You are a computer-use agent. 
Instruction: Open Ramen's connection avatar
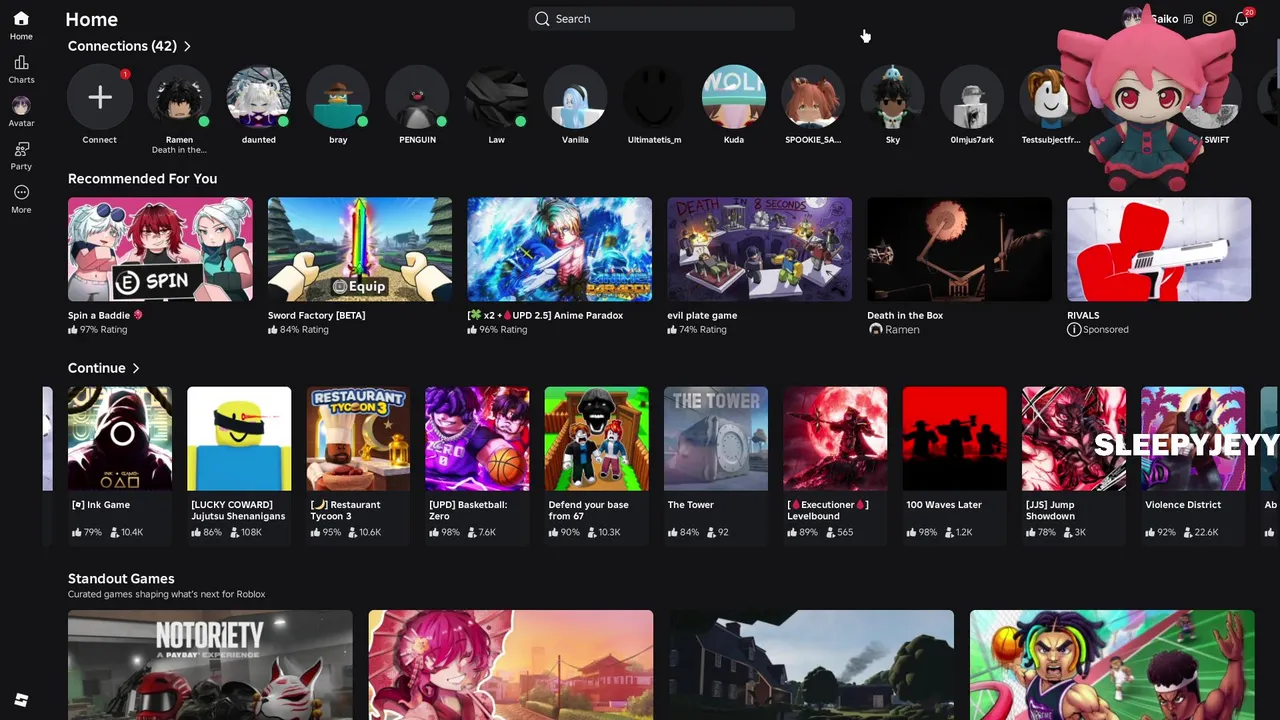click(x=179, y=97)
